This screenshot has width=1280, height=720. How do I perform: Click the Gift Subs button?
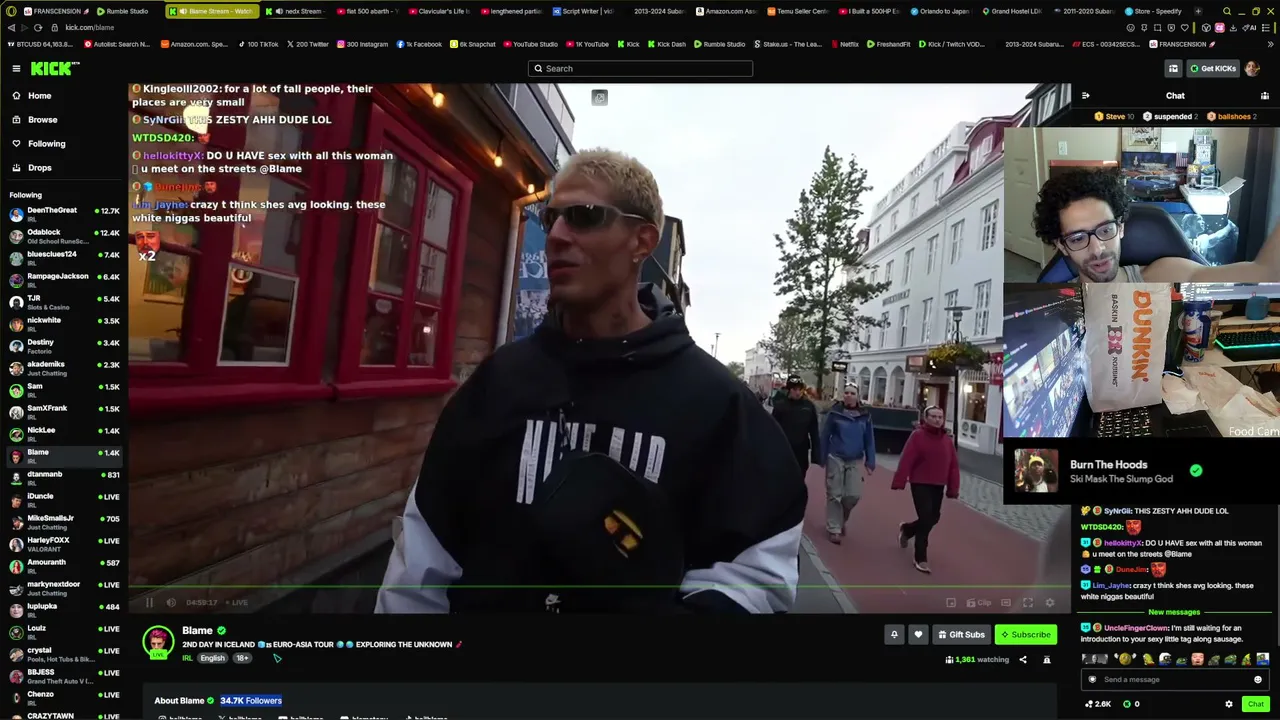961,634
